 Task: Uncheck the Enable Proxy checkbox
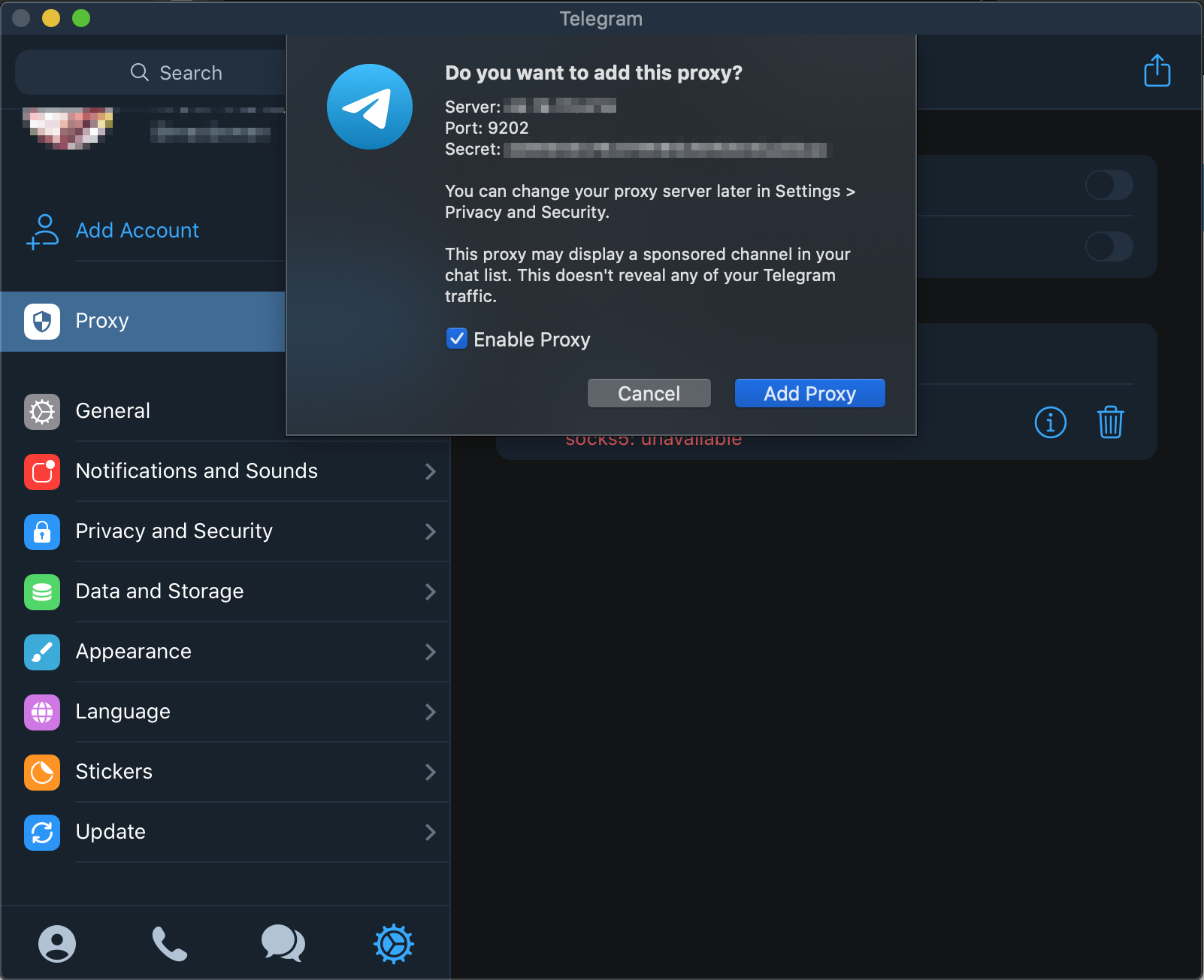(457, 339)
